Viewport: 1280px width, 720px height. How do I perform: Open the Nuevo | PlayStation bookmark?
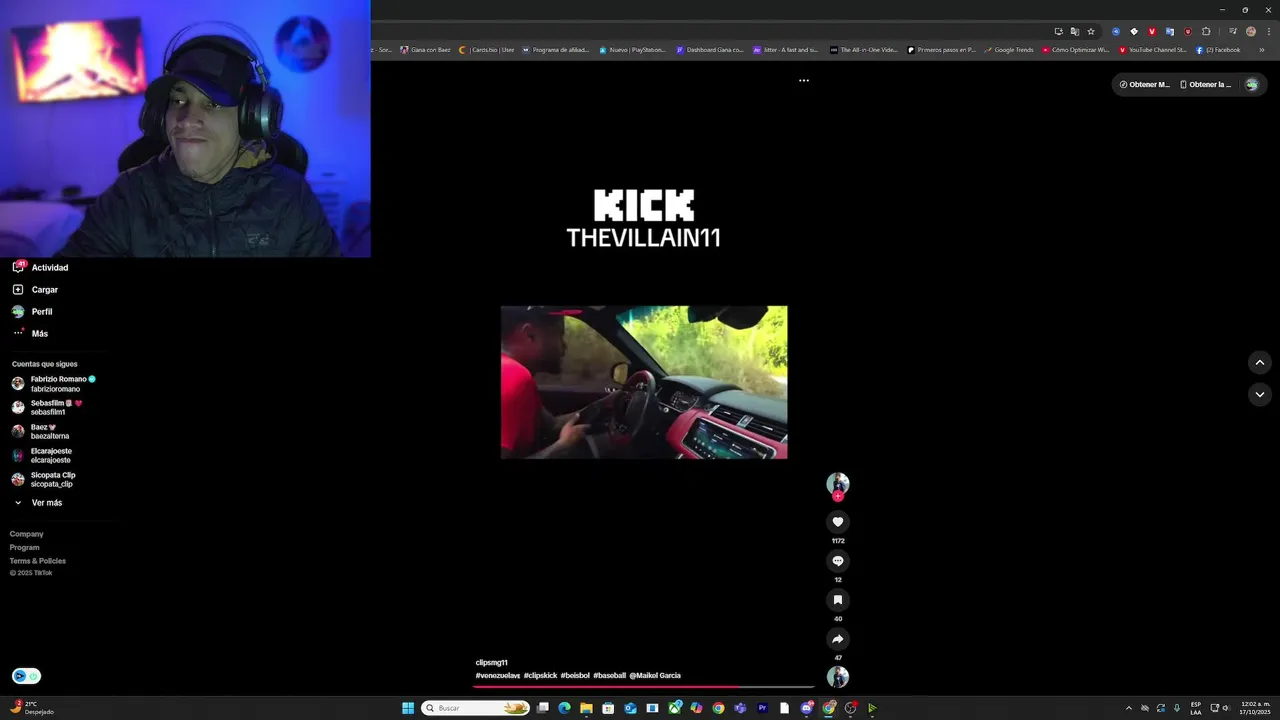(x=632, y=50)
